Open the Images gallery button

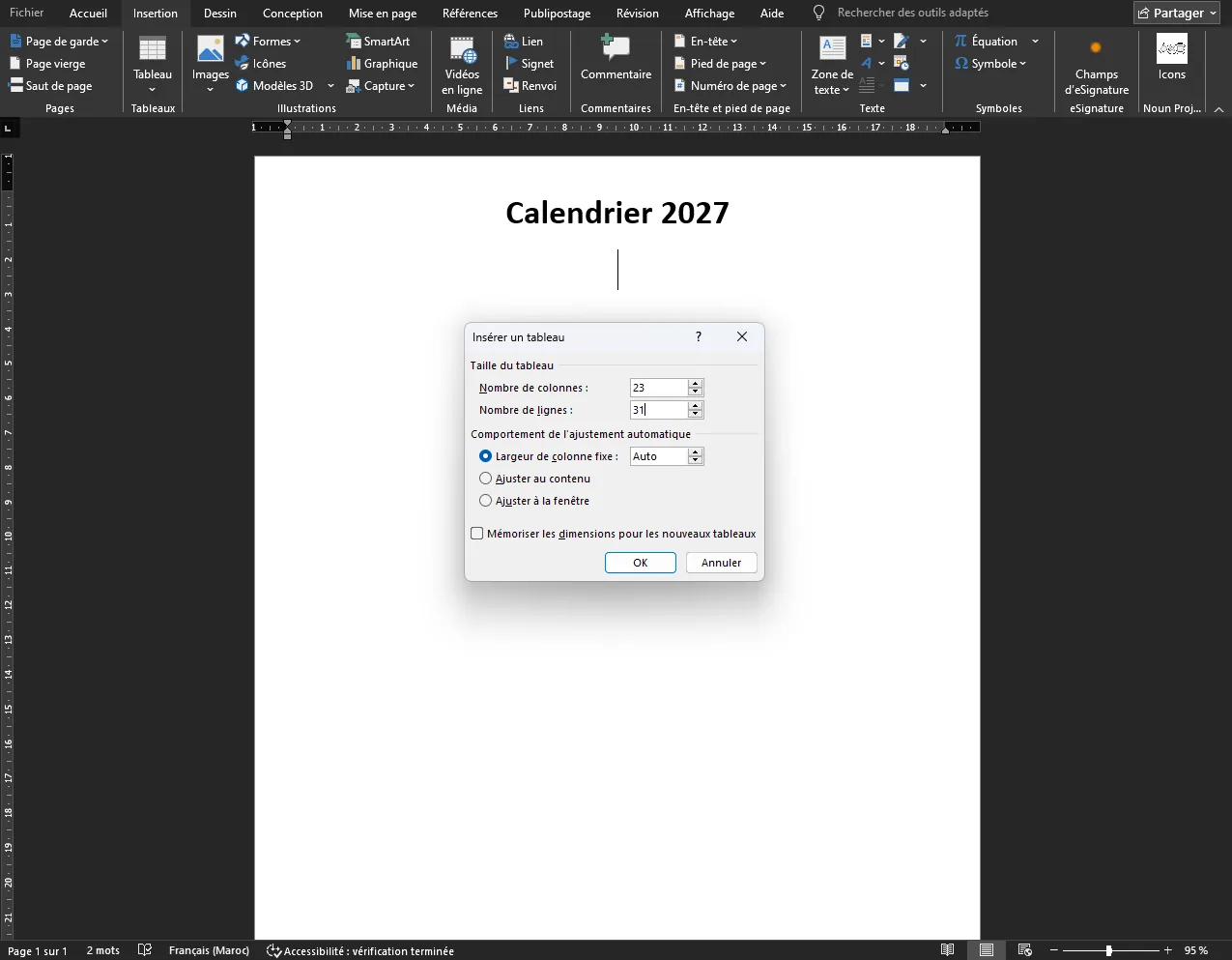point(211,65)
